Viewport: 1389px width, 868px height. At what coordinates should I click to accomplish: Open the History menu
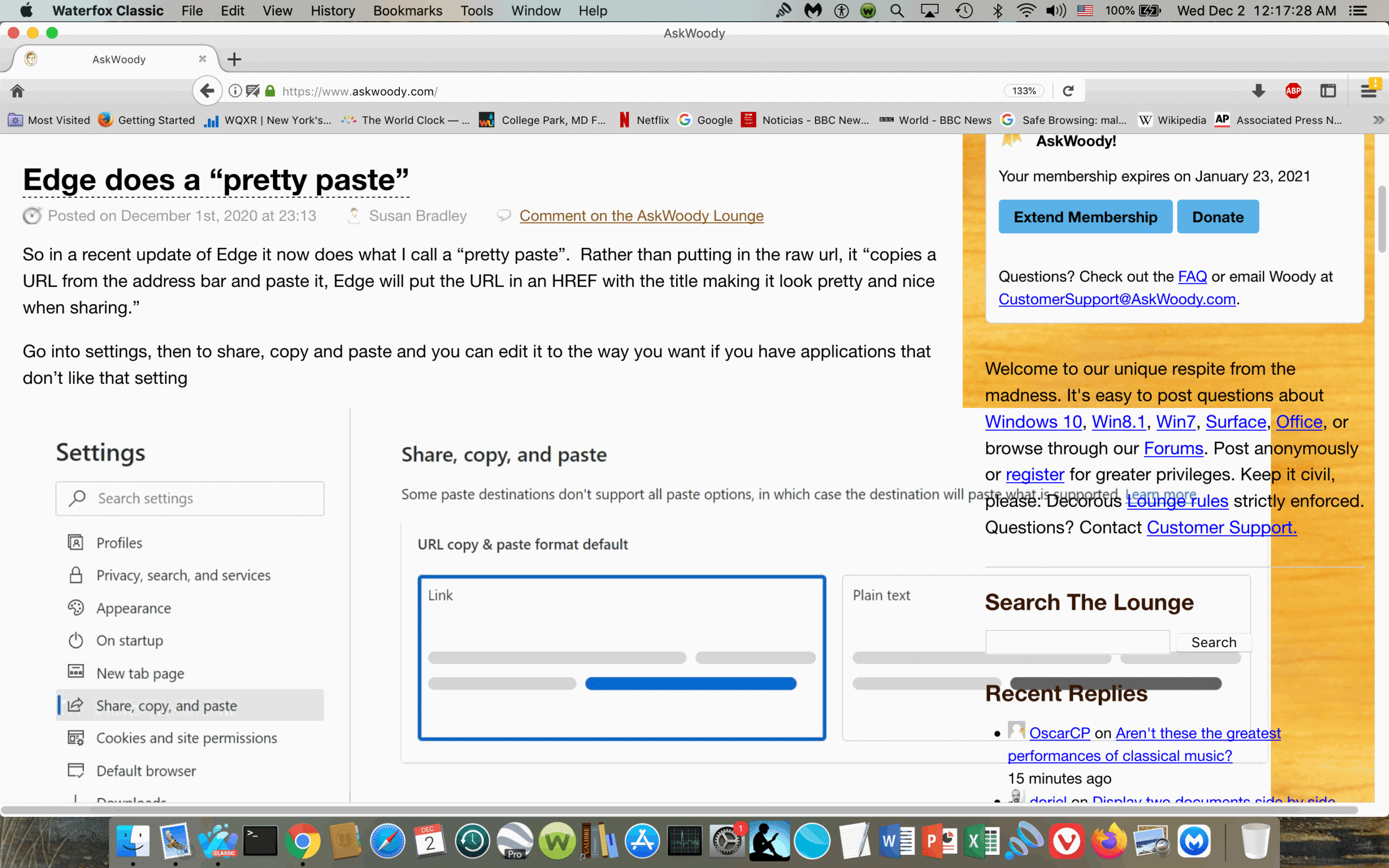coord(332,11)
